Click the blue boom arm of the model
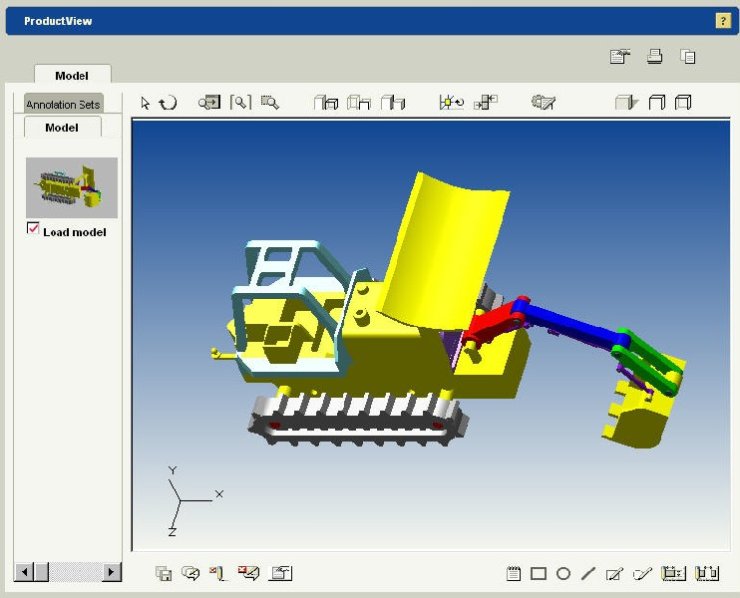 [x=571, y=323]
